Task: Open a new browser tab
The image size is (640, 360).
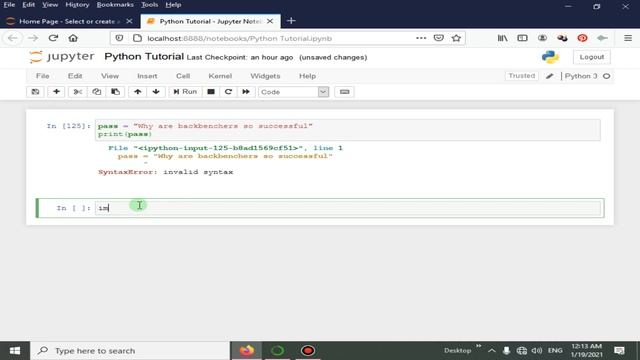Action: 291,21
